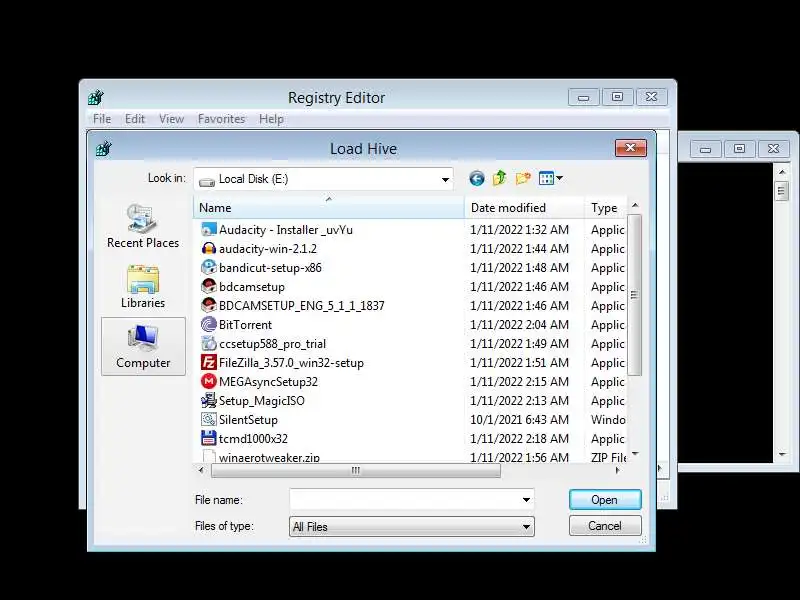Click the Audacity - Installer _uvYu file icon
This screenshot has width=800, height=600.
(x=209, y=230)
